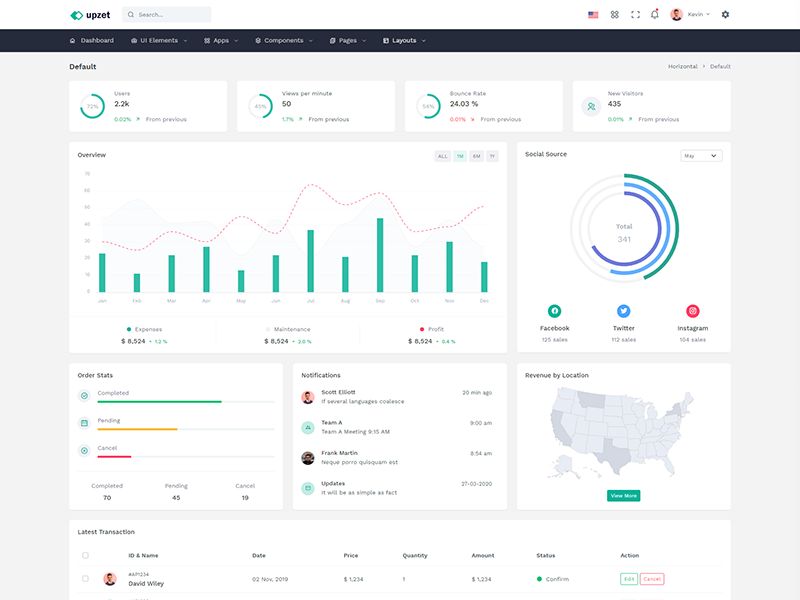This screenshot has height=600, width=800.
Task: Click the Jul bar in Overview chart
Action: coord(310,261)
